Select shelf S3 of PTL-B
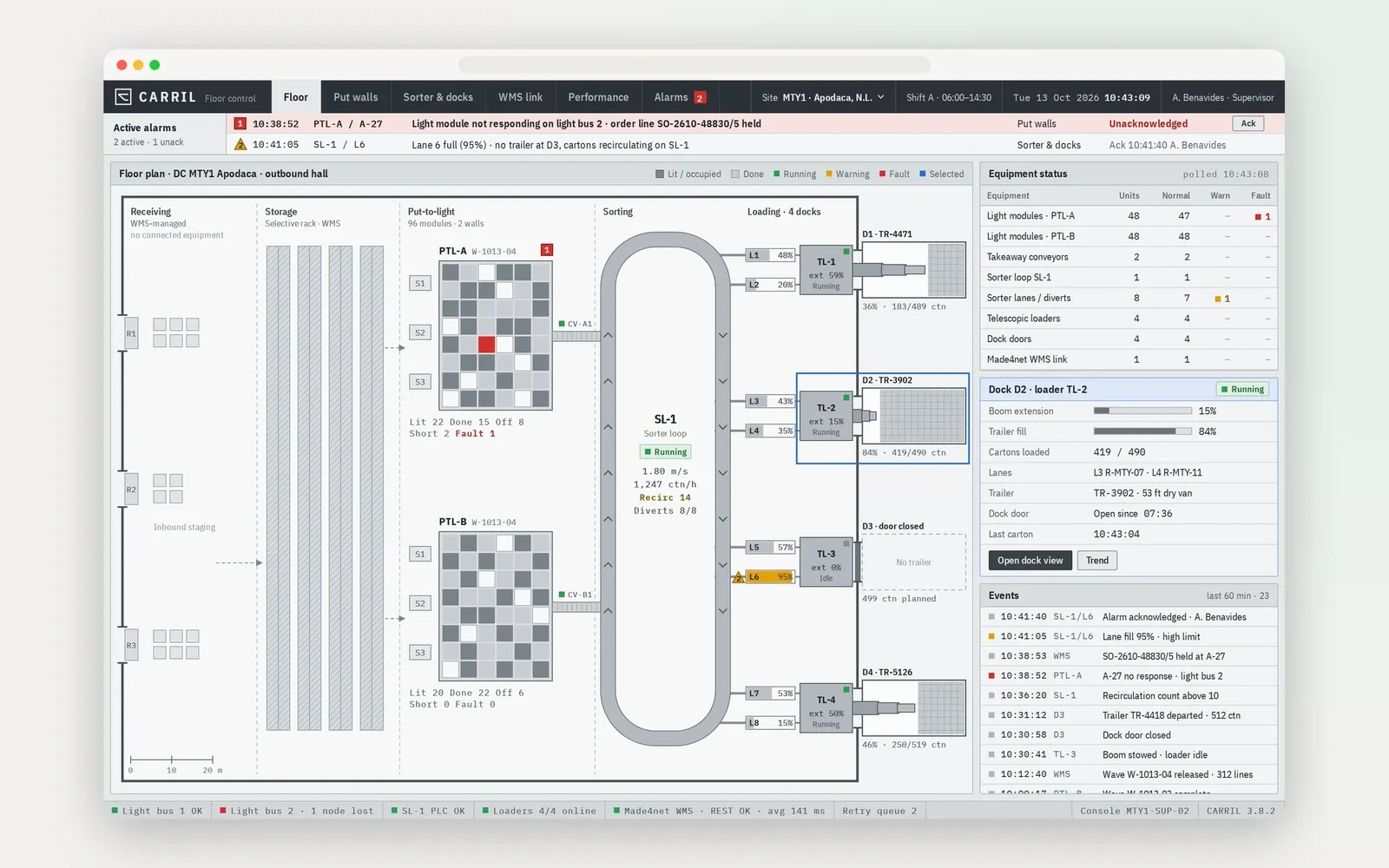Screen dimensions: 1389x868 420,653
